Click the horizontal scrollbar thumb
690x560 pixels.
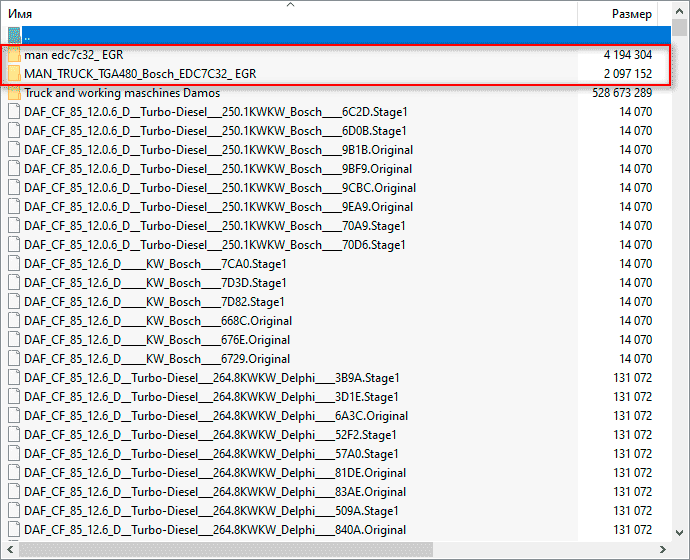(x=226, y=549)
